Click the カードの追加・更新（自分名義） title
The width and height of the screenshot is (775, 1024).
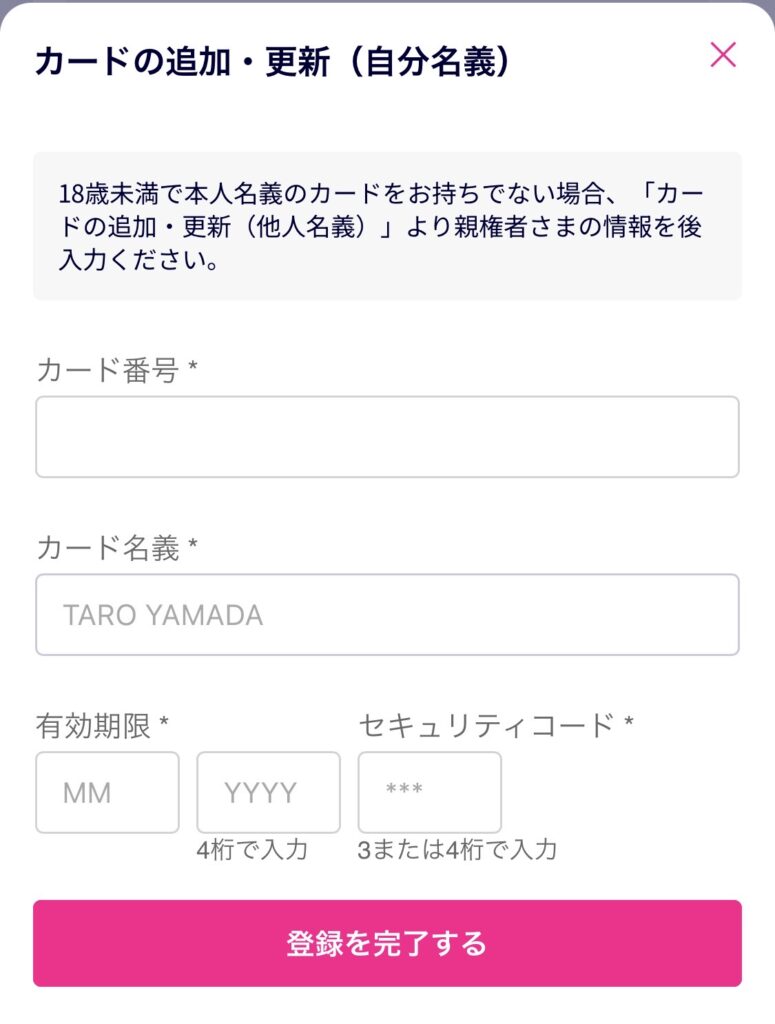273,62
